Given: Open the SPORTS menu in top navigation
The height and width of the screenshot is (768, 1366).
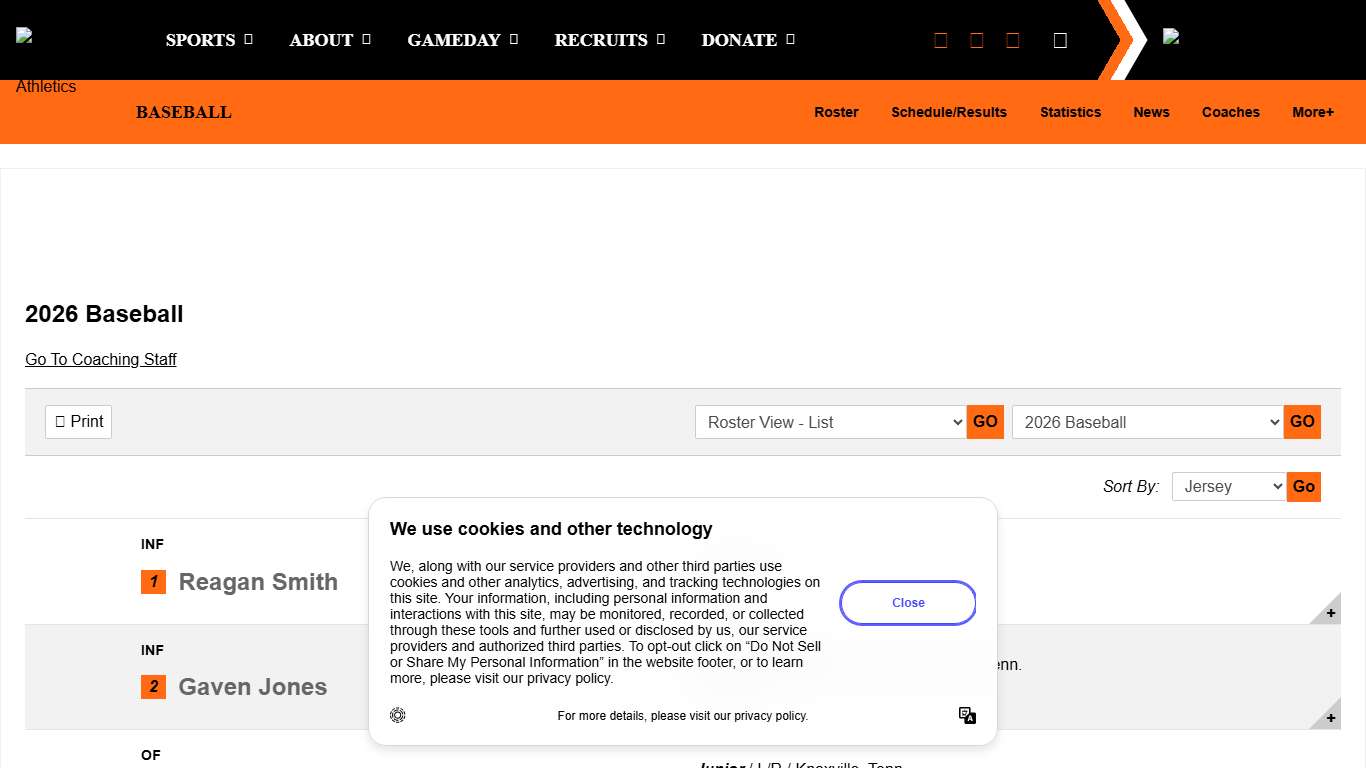Looking at the screenshot, I should (x=209, y=40).
